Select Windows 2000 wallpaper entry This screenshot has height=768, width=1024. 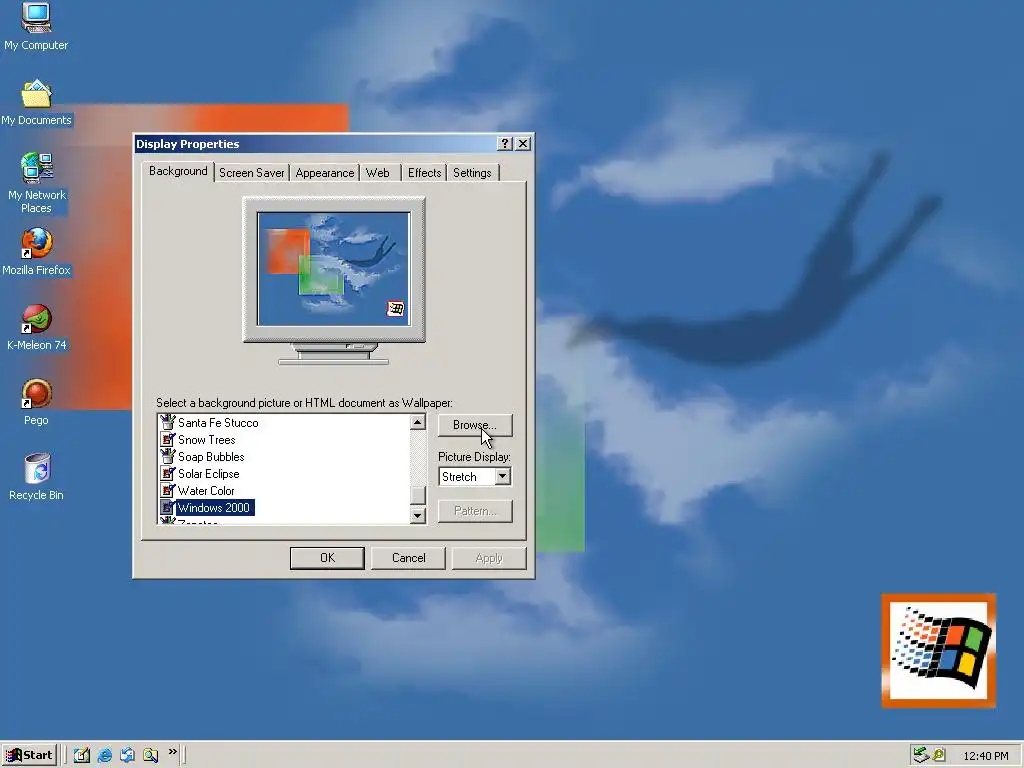point(214,507)
